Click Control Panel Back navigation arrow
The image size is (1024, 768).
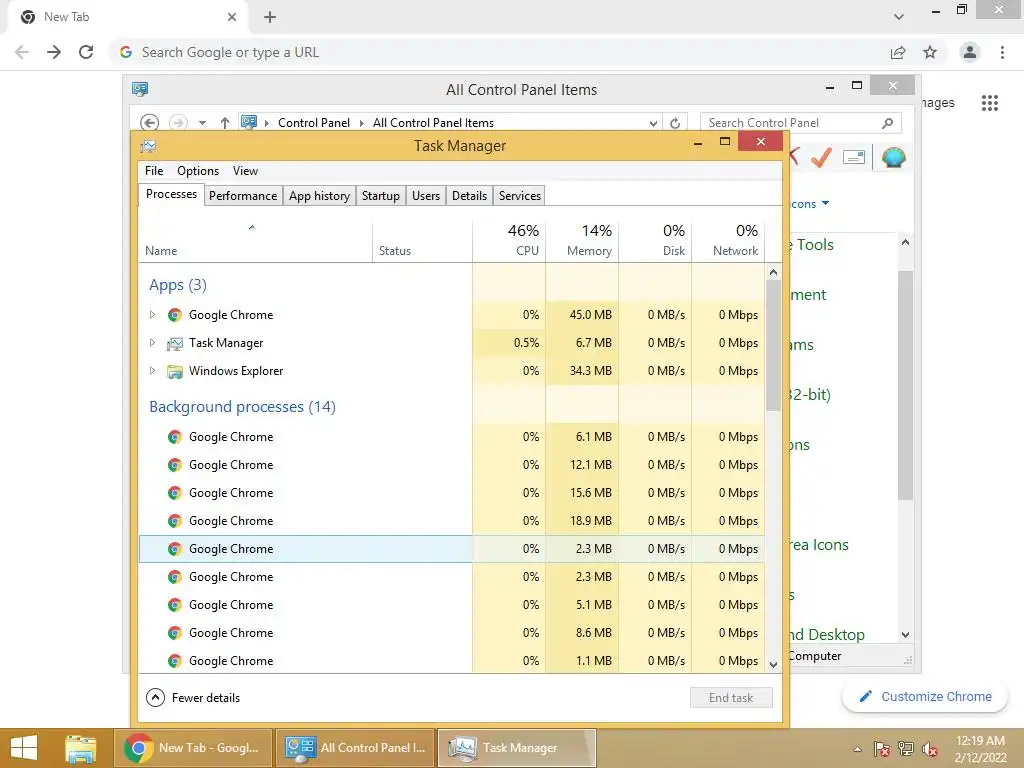point(150,123)
